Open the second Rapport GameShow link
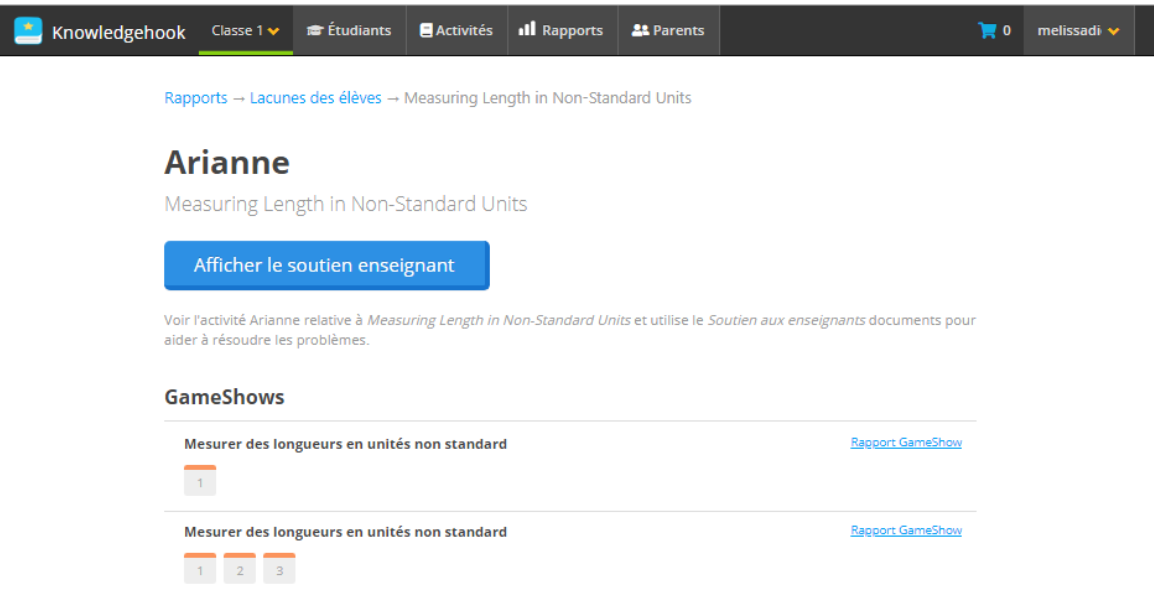The width and height of the screenshot is (1154, 593). (x=906, y=530)
